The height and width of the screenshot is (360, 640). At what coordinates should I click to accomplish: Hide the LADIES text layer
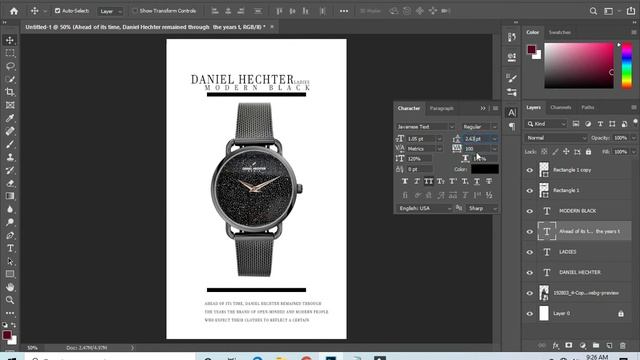coord(529,252)
